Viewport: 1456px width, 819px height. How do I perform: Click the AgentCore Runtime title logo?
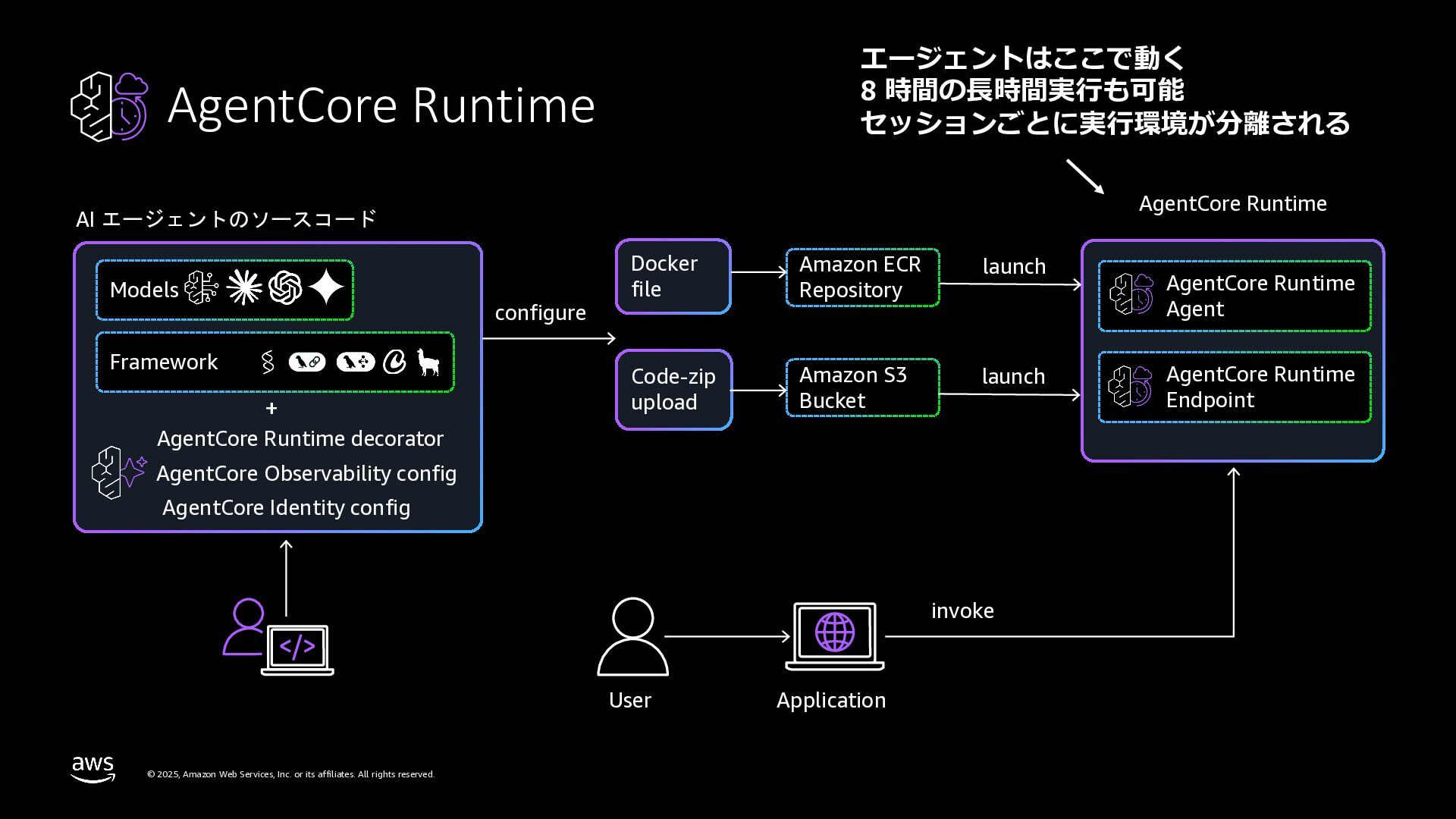(109, 106)
